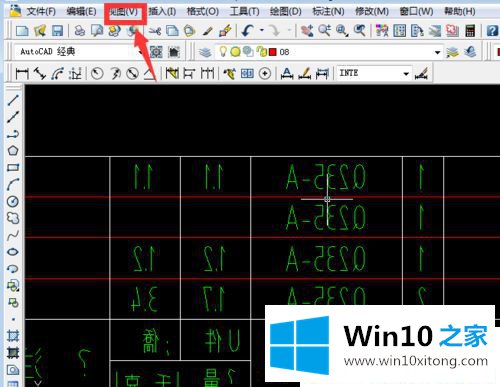Add a Center Mark
This screenshot has width=500, height=387.
(x=265, y=73)
